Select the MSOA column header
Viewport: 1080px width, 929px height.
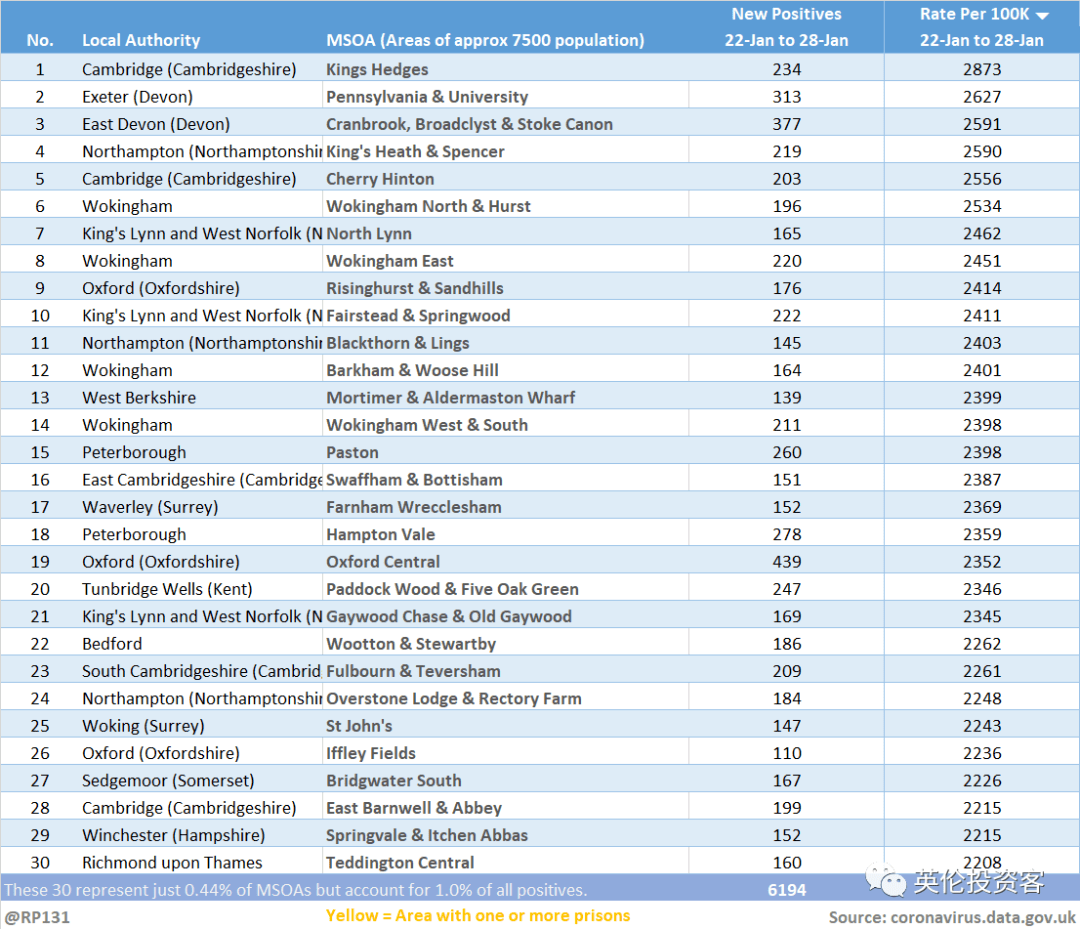tap(485, 41)
